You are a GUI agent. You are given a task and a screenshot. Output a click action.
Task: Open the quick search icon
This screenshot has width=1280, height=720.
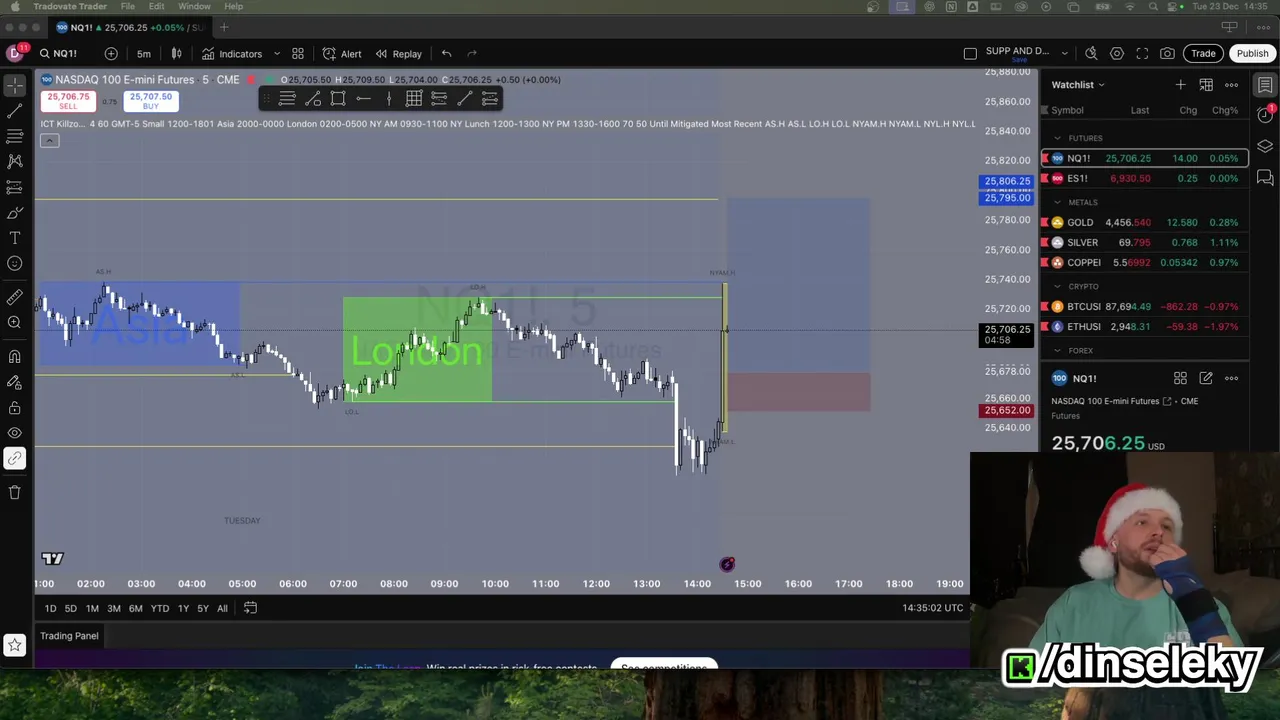[x=1091, y=54]
